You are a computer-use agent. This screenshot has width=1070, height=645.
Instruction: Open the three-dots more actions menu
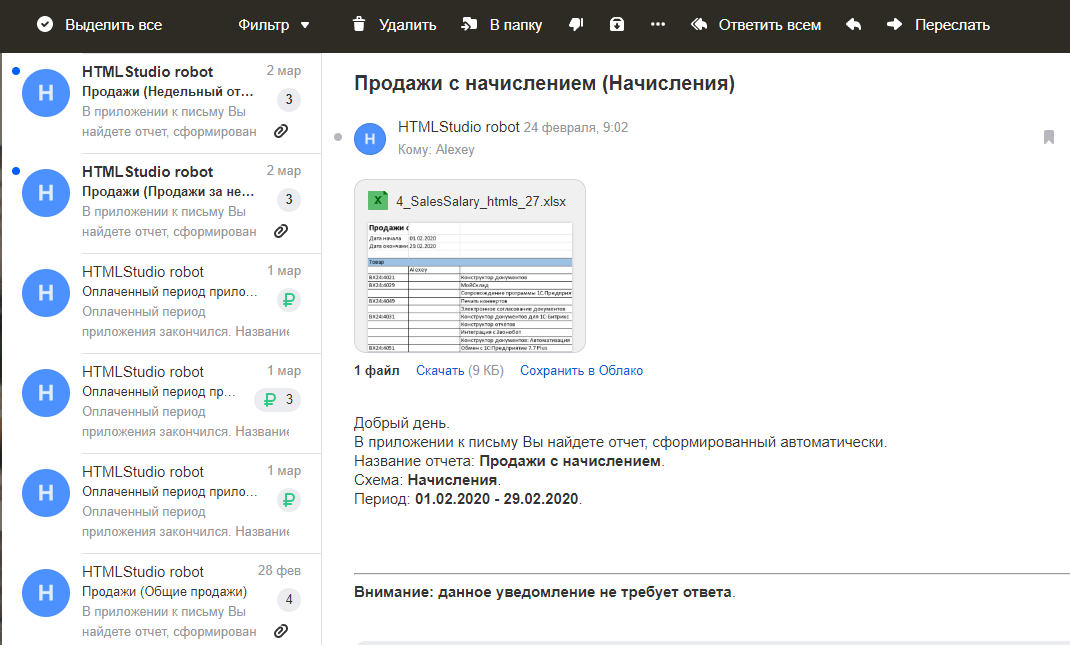tap(657, 25)
